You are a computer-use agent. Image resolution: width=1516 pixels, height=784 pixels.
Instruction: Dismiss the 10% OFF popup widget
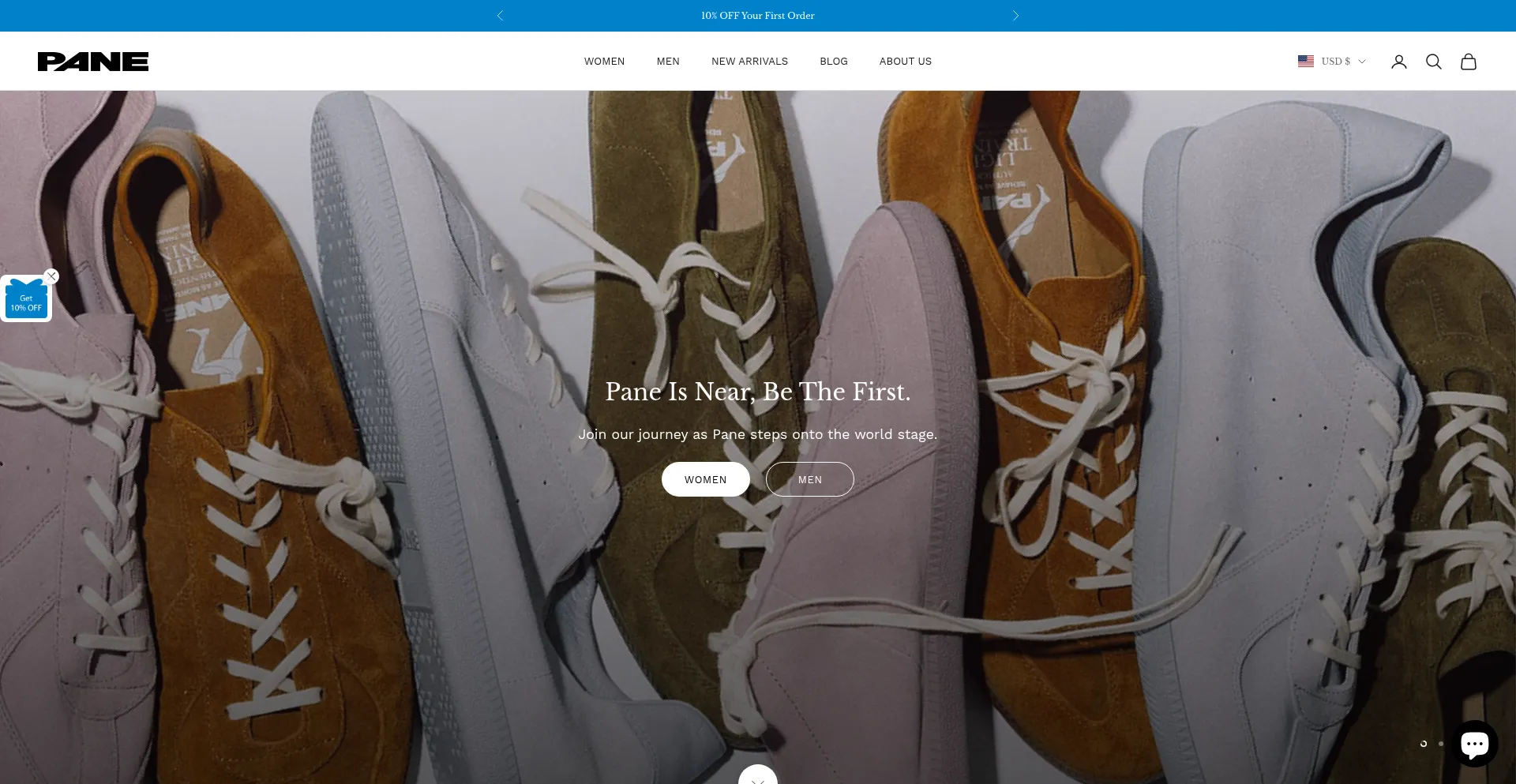point(51,276)
